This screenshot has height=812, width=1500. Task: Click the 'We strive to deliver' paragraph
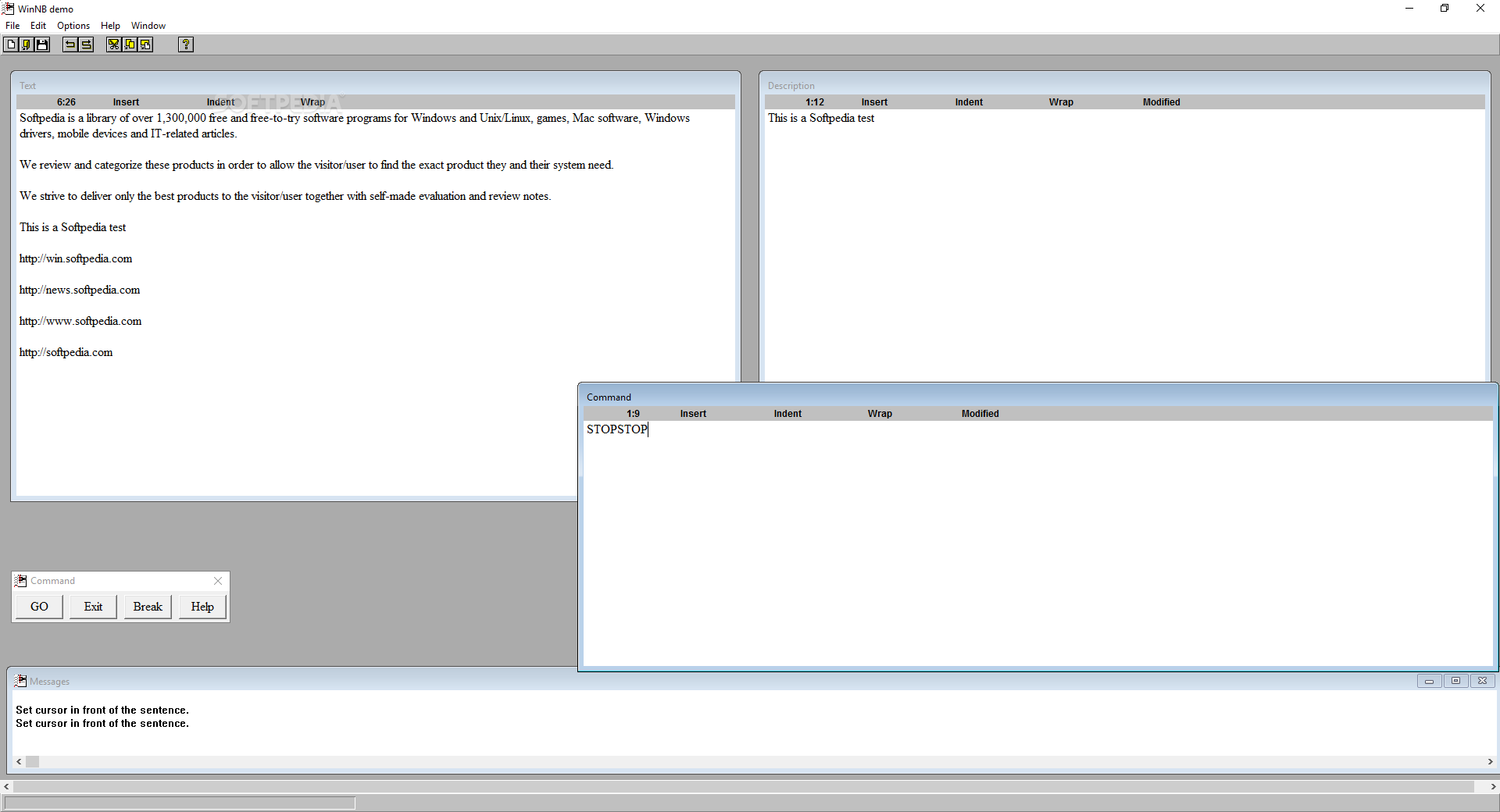pyautogui.click(x=285, y=196)
